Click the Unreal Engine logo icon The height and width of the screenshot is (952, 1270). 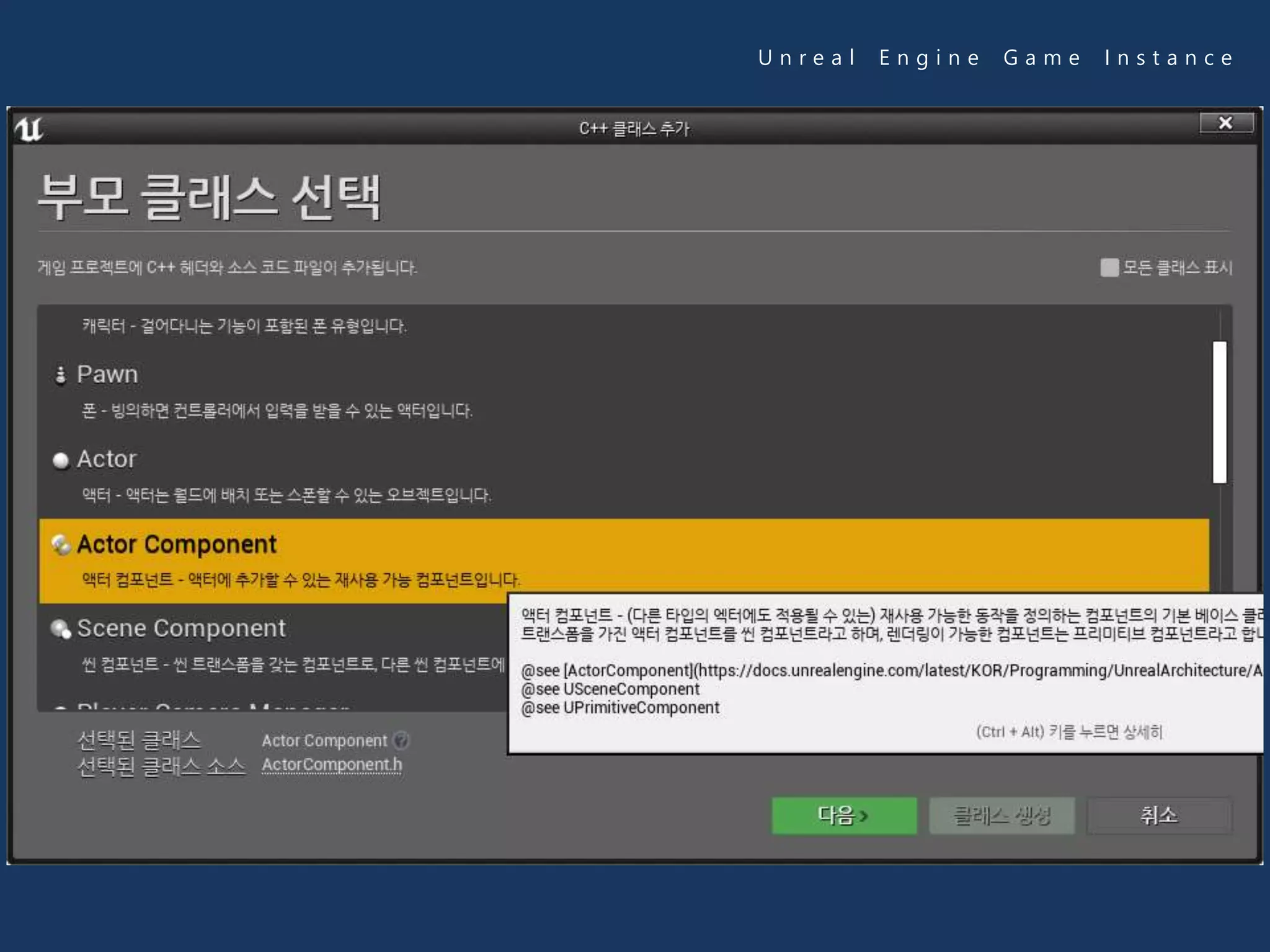point(29,129)
